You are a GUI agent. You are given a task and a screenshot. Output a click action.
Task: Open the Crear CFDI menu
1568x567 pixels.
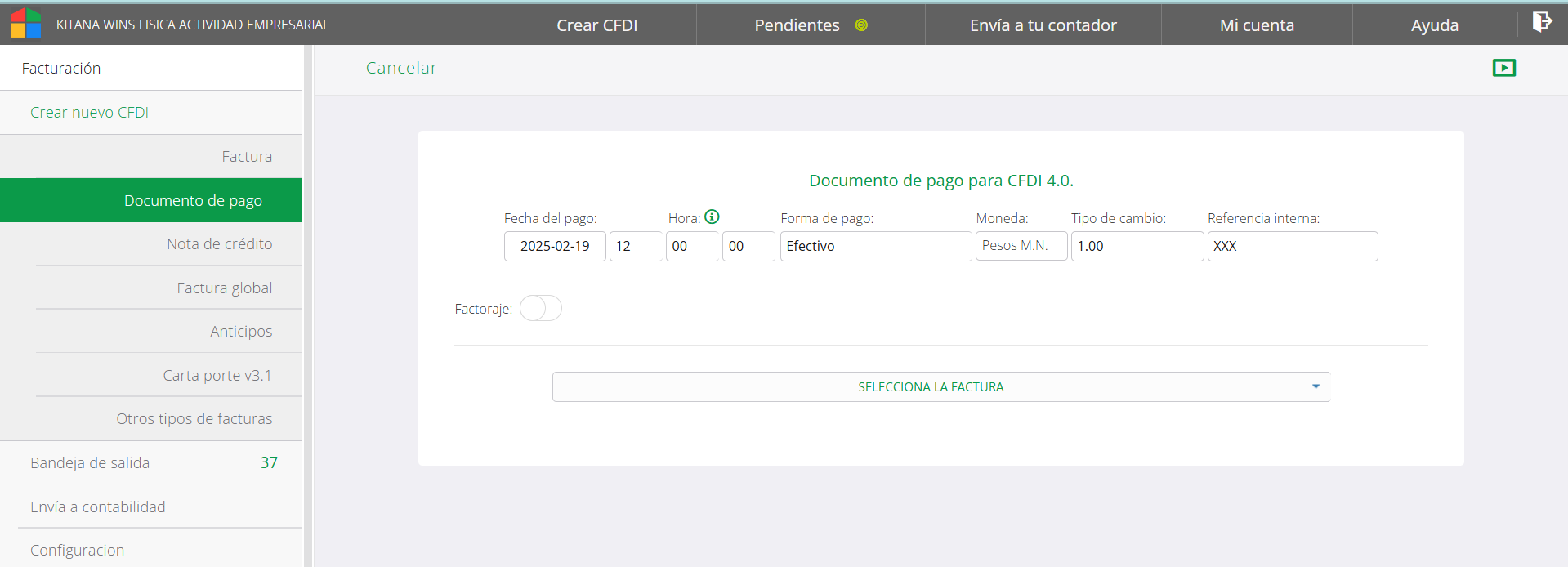click(596, 25)
